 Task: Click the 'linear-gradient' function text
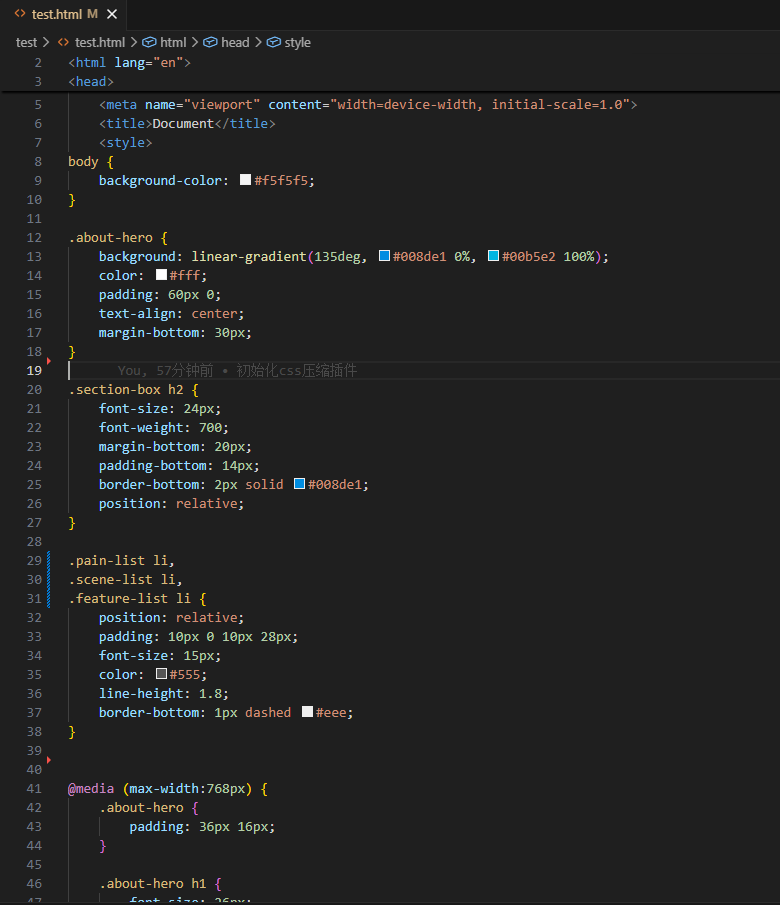(x=249, y=256)
